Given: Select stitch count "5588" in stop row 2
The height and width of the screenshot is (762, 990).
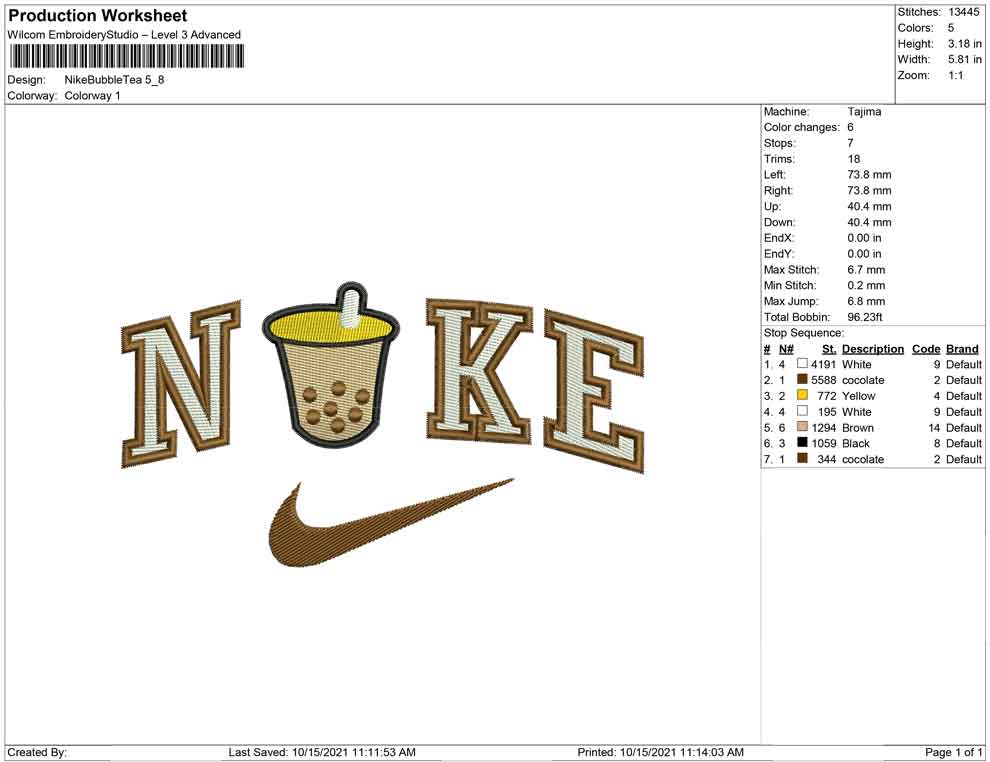Looking at the screenshot, I should point(824,380).
